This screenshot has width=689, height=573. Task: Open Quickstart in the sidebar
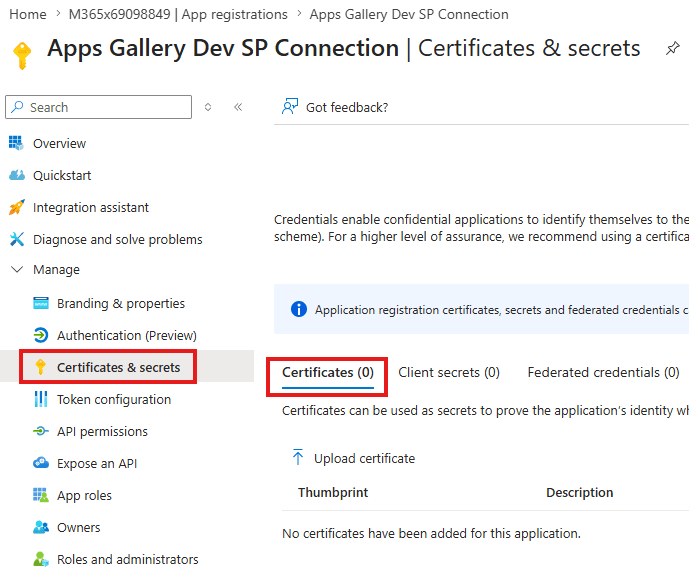pos(62,175)
